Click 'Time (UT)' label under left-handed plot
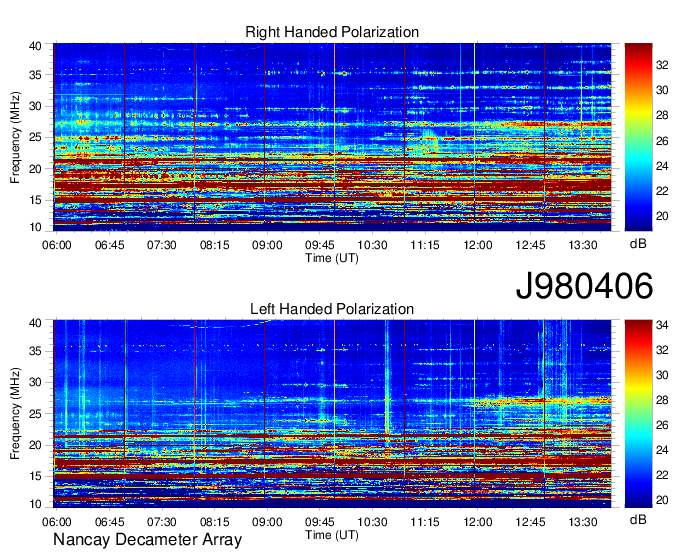Viewport: 680px width, 552px height. (332, 535)
